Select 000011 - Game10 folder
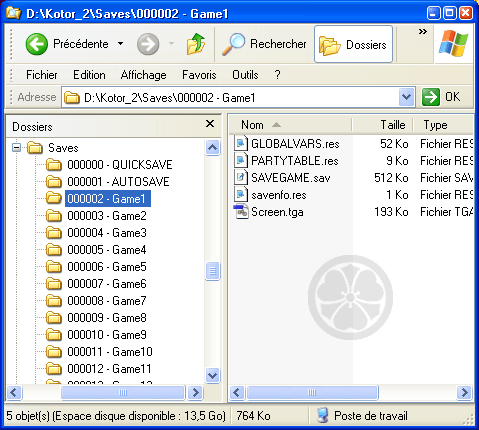 coord(110,352)
